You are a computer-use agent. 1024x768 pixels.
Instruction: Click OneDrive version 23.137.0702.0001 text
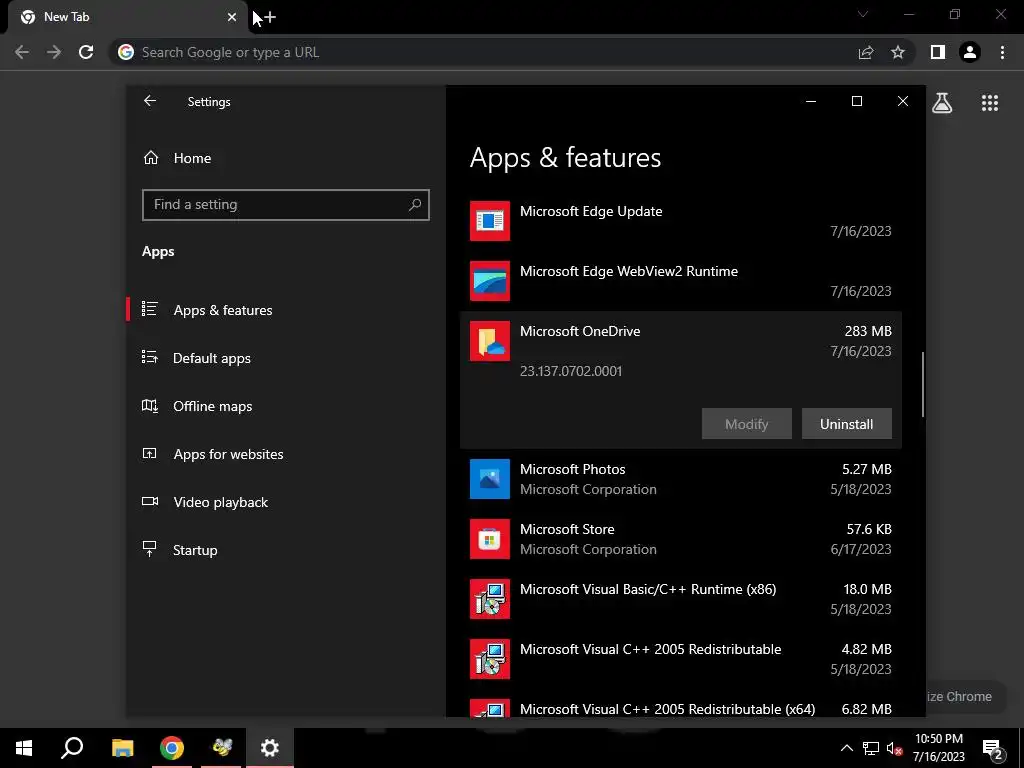point(571,371)
